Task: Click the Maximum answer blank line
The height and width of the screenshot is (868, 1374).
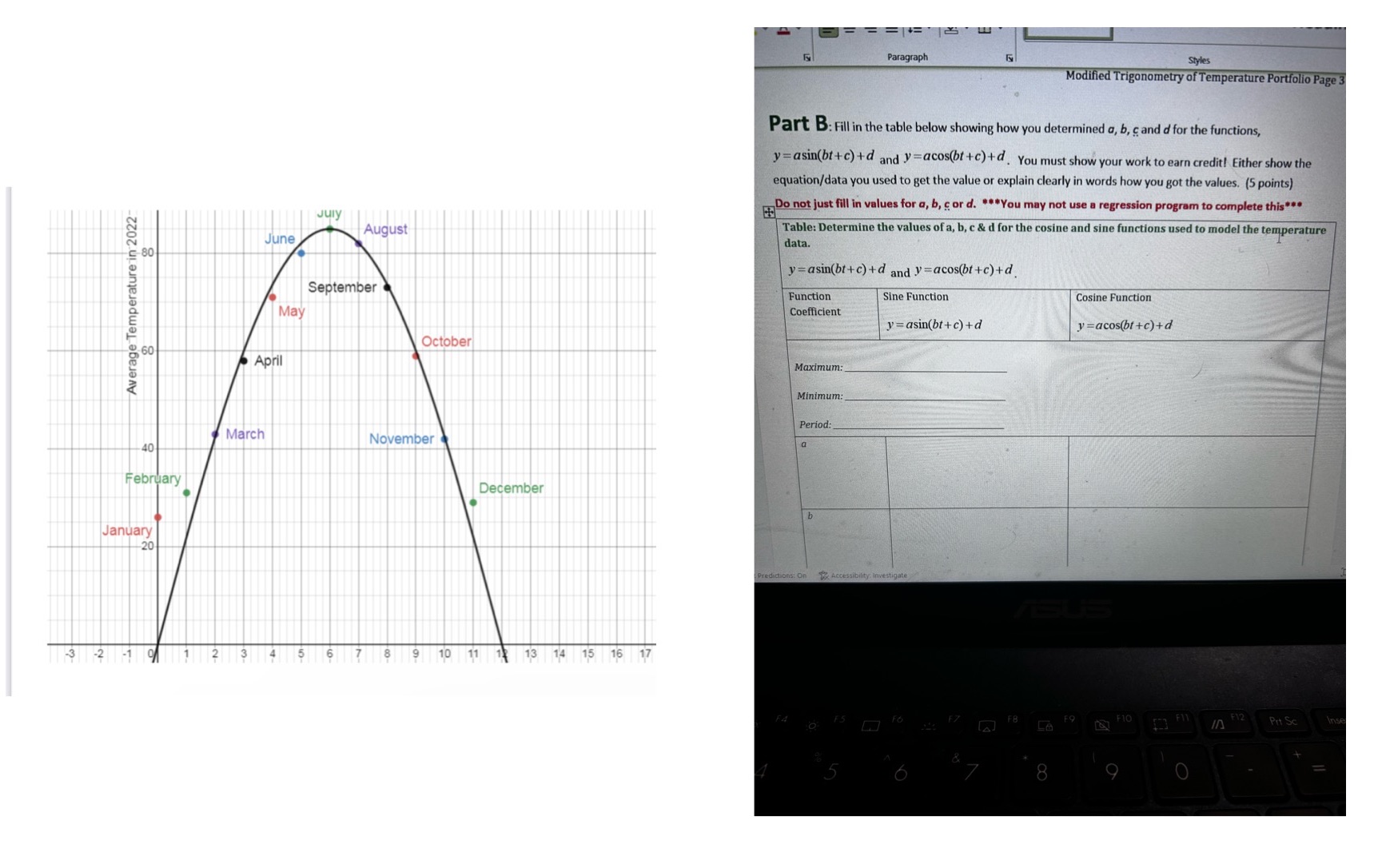Action: coord(926,369)
